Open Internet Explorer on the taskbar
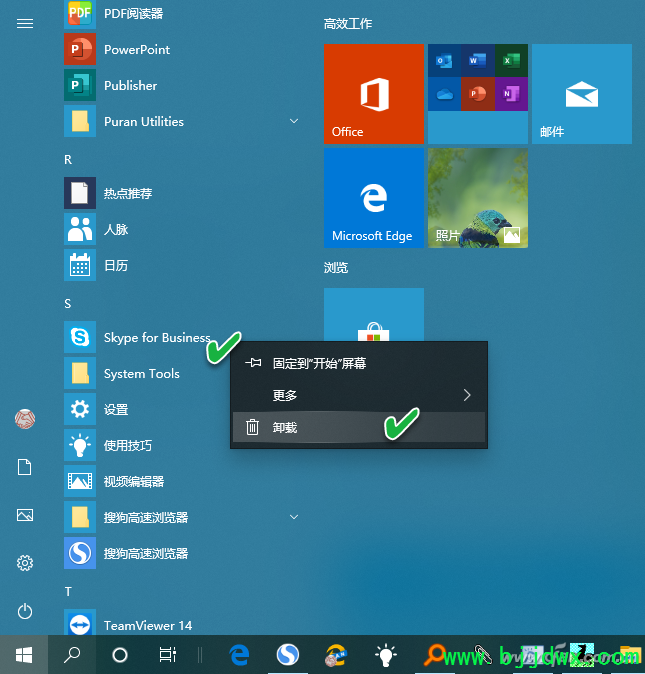The width and height of the screenshot is (645, 674). coord(336,655)
